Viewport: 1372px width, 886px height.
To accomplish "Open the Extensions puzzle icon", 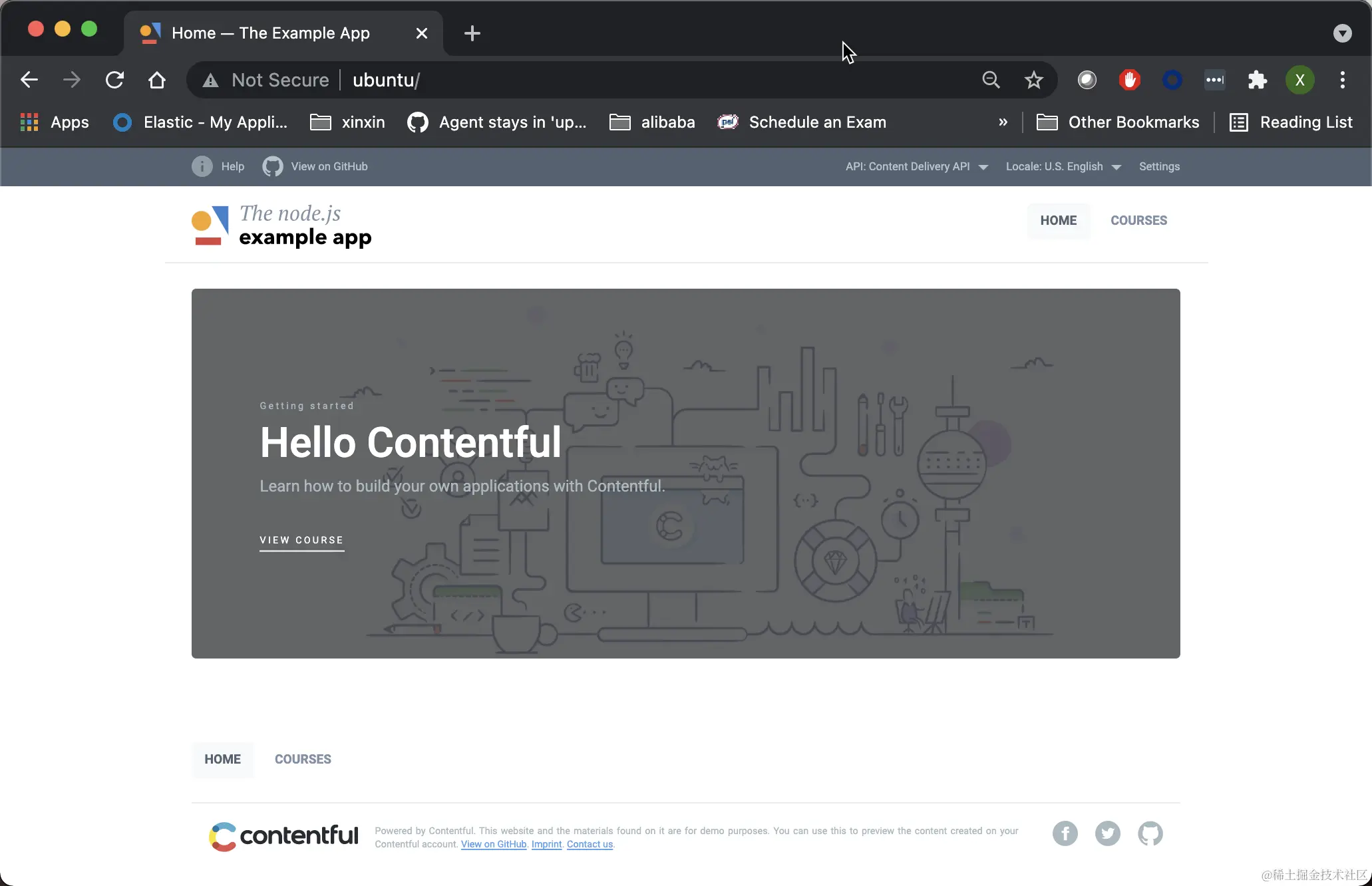I will coord(1257,80).
